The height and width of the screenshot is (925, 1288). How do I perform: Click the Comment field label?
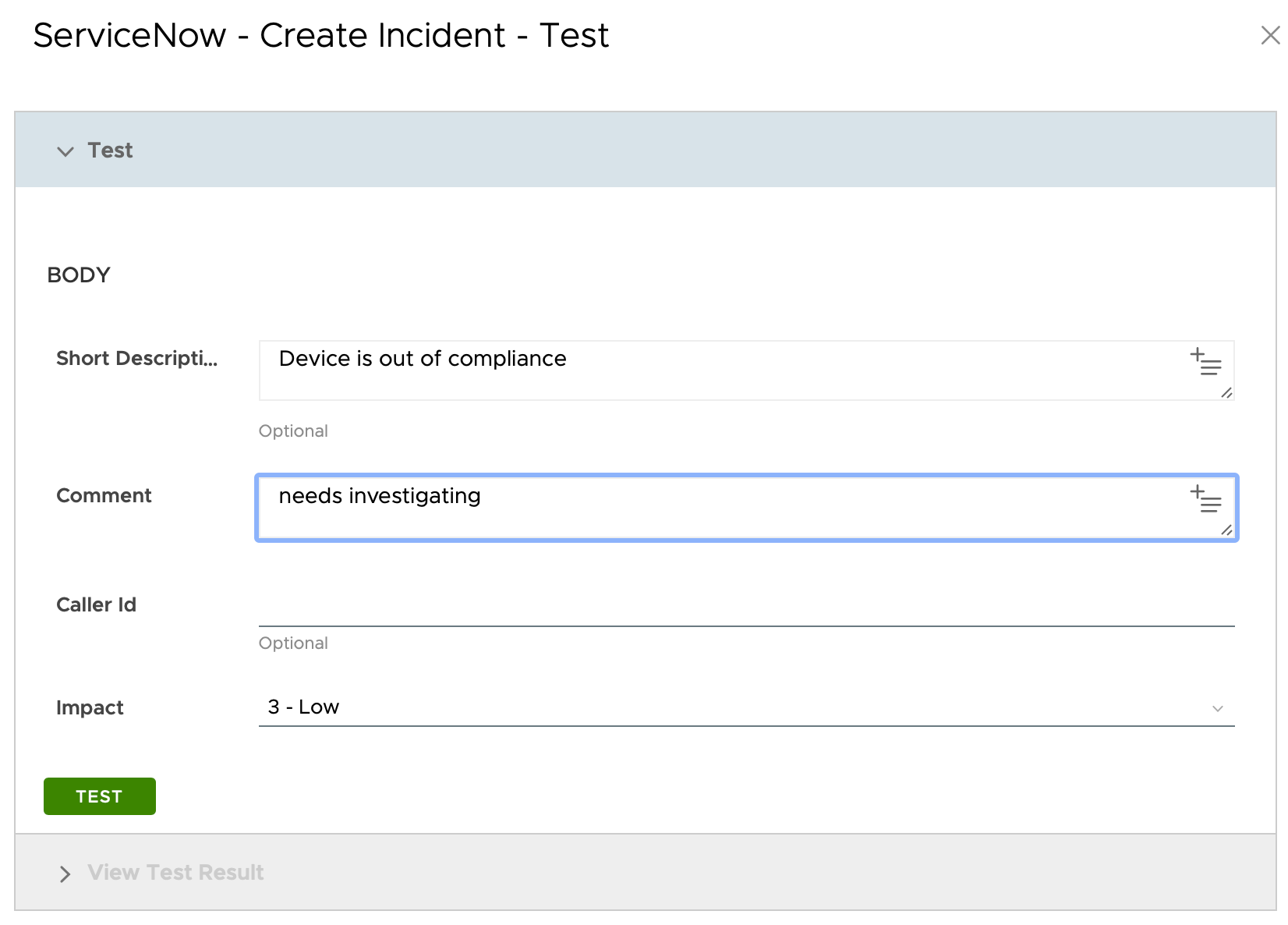click(104, 496)
